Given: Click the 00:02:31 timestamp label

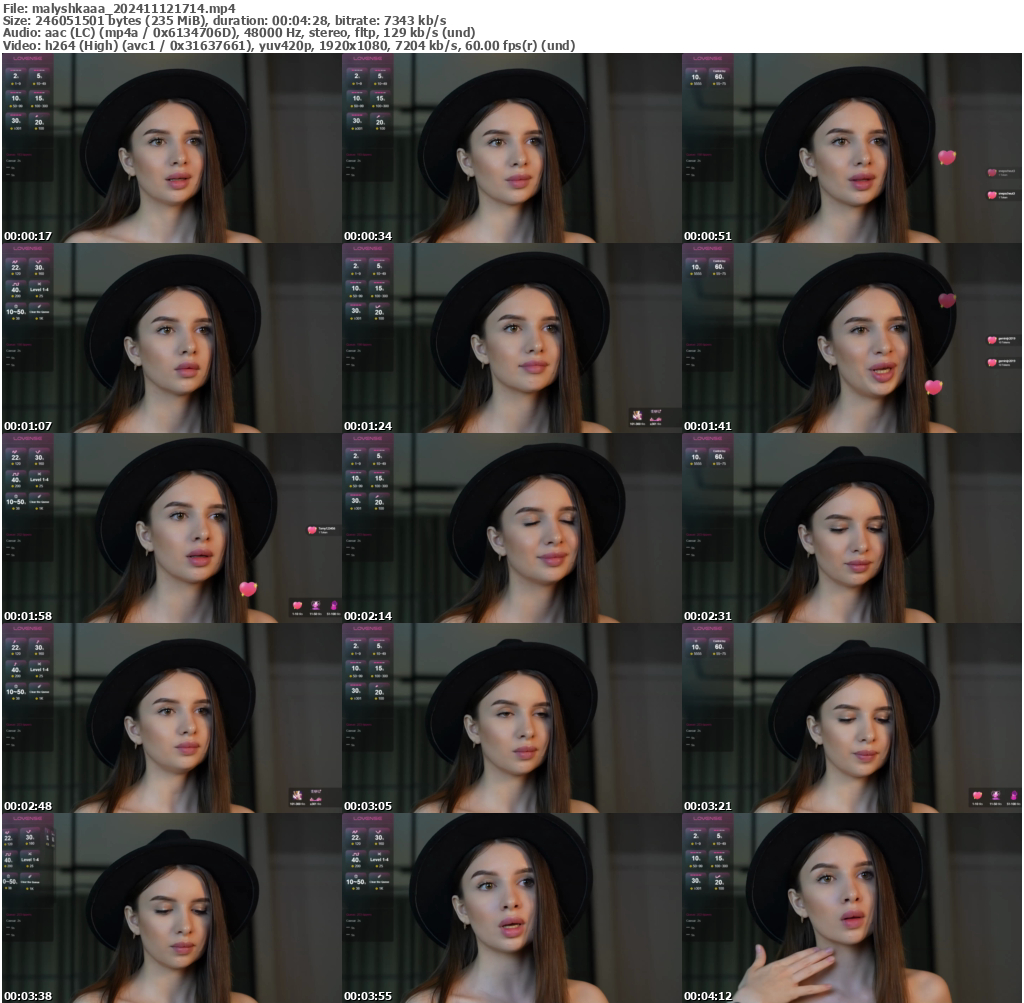Looking at the screenshot, I should pyautogui.click(x=707, y=615).
